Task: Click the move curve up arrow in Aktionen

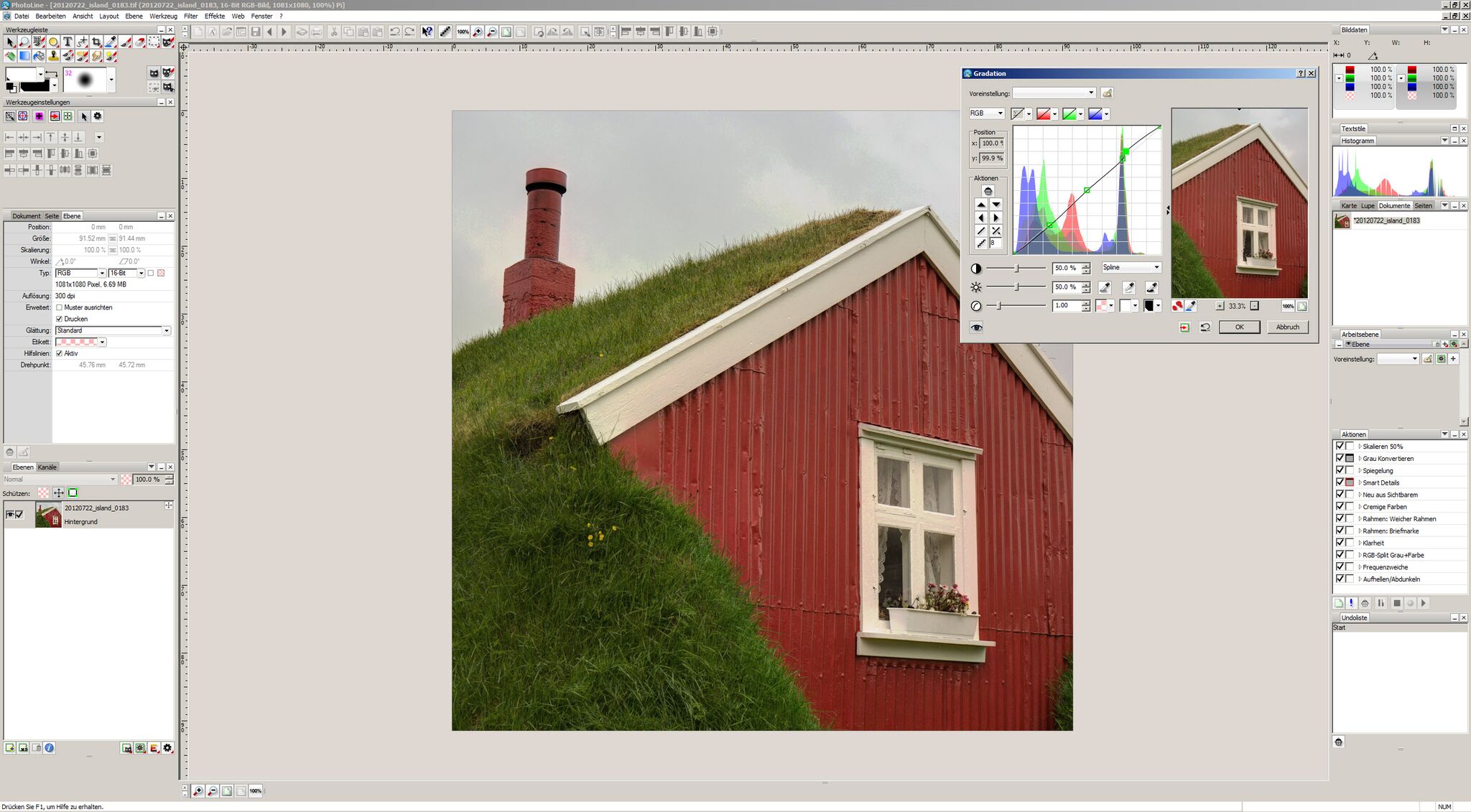Action: pyautogui.click(x=981, y=205)
